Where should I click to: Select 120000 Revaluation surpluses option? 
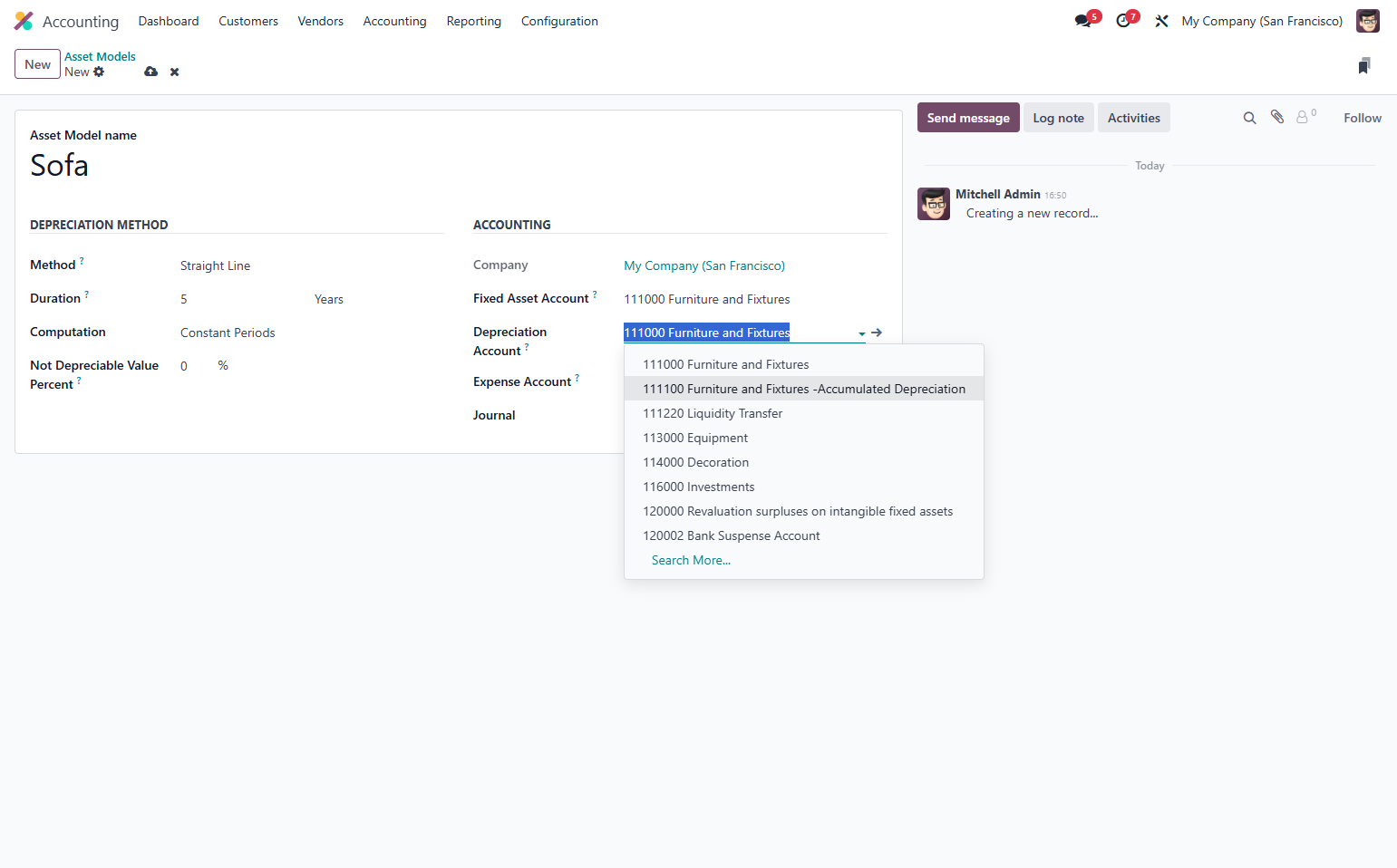point(804,511)
